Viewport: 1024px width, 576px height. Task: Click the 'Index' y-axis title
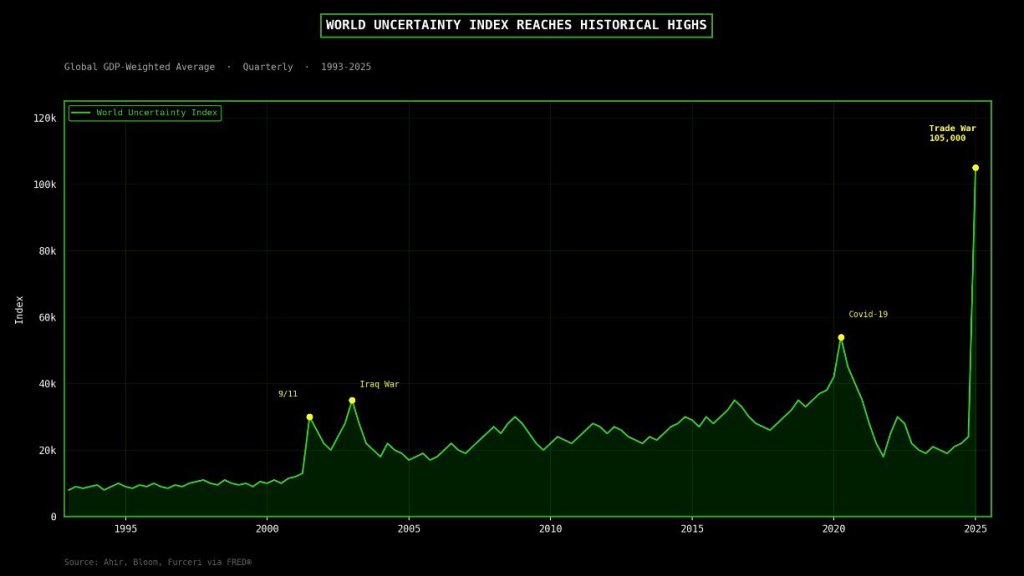point(20,309)
